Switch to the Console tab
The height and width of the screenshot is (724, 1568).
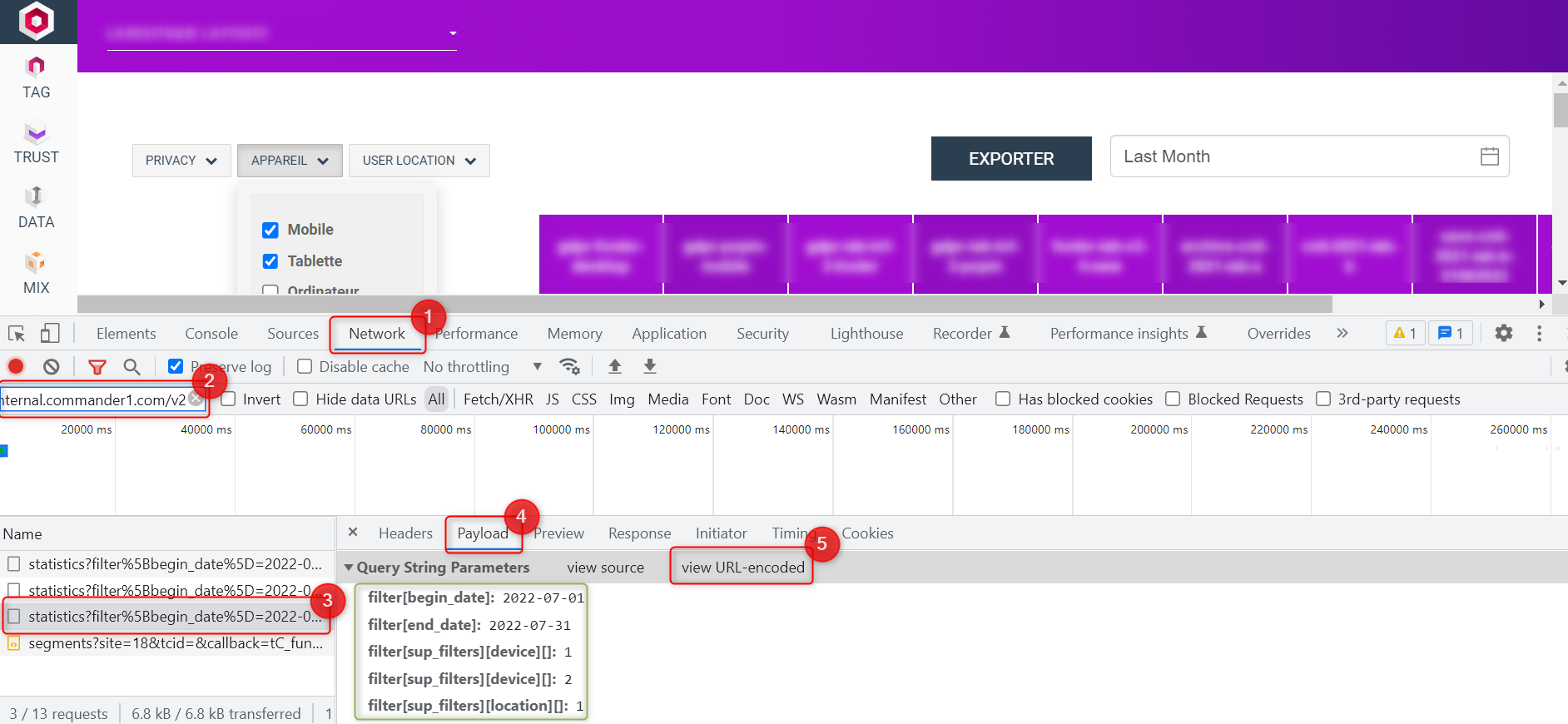pyautogui.click(x=211, y=334)
